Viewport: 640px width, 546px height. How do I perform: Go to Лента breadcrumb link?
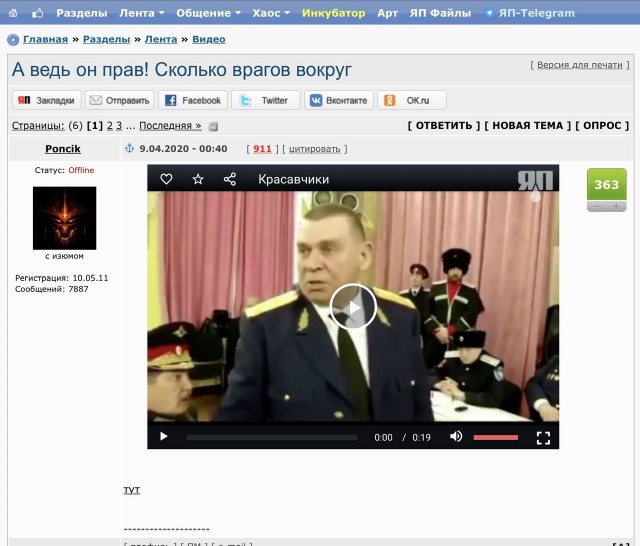click(161, 39)
